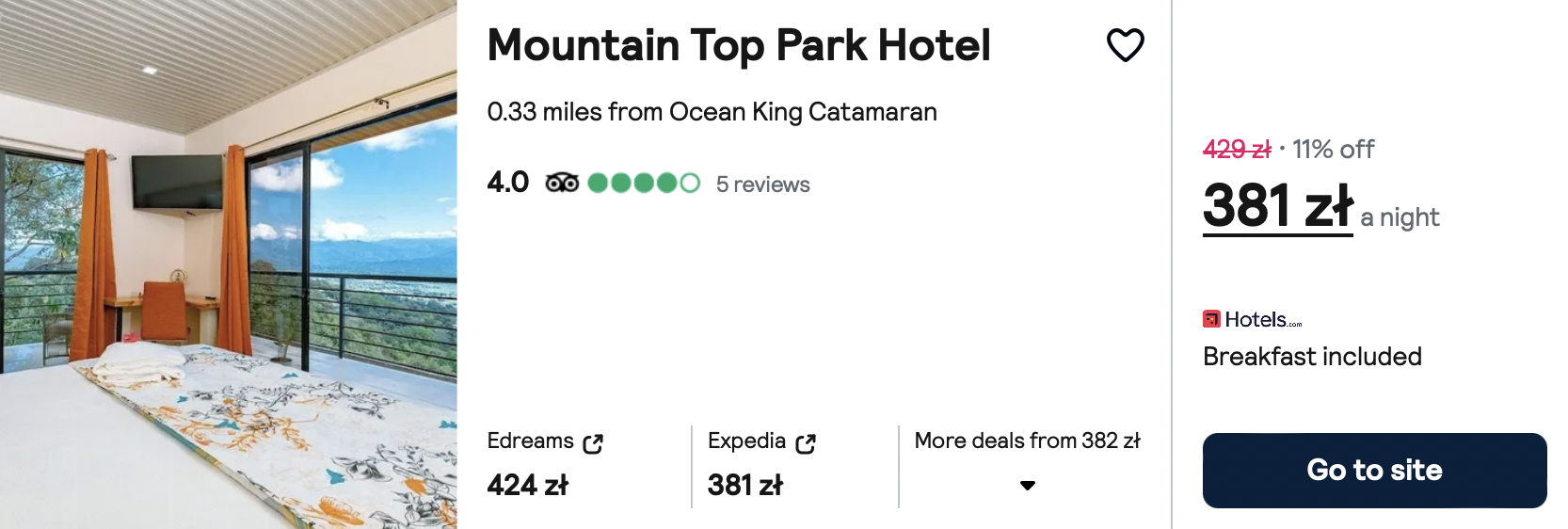Click the Tripadvisor owl logo
Viewport: 1568px width, 529px height.
coord(562,183)
